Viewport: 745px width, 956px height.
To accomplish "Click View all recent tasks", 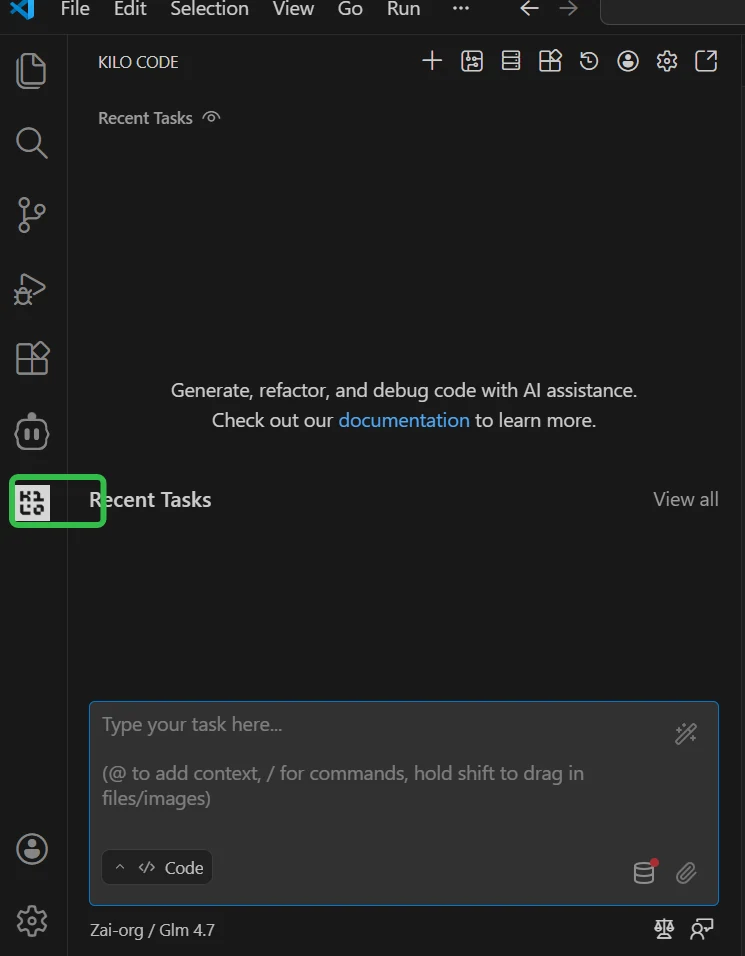I will (686, 499).
